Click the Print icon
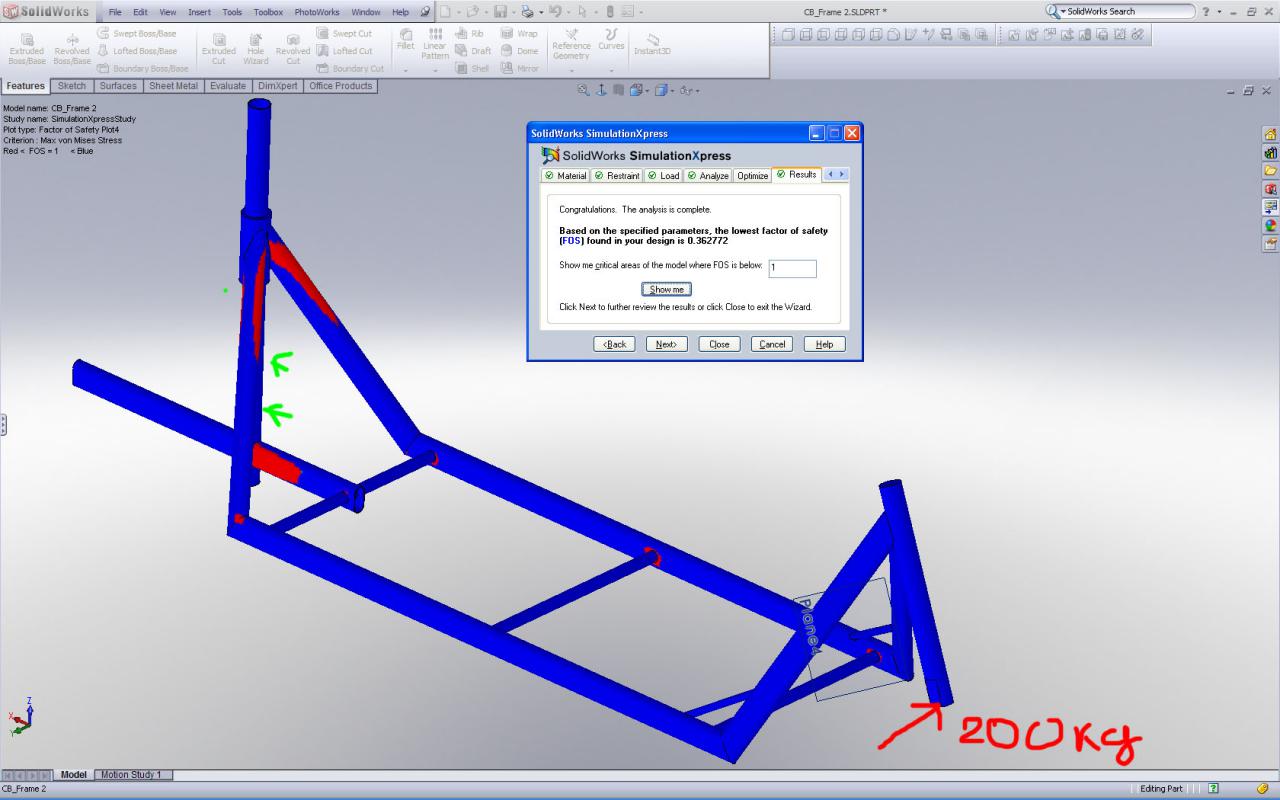Viewport: 1280px width, 800px height. pyautogui.click(x=527, y=12)
